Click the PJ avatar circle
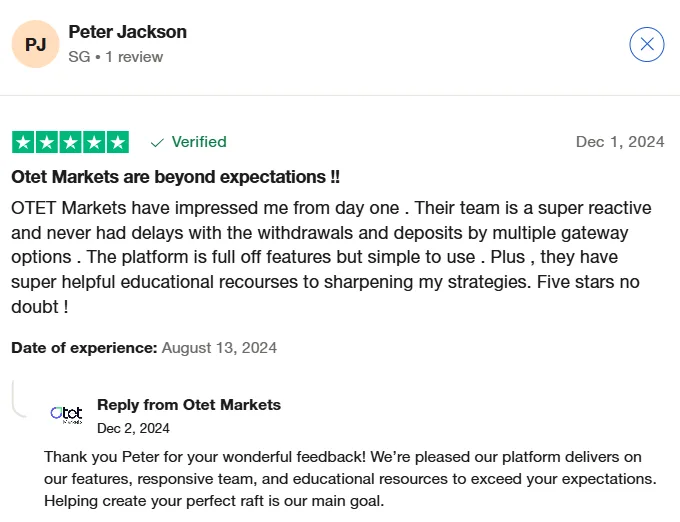Screen dimensions: 680x522 point(35,44)
